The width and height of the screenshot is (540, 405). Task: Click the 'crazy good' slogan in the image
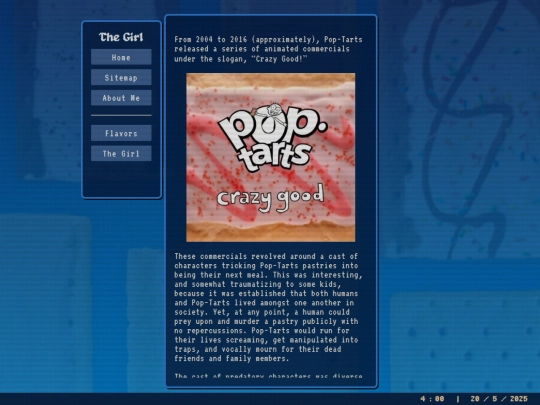(x=270, y=198)
